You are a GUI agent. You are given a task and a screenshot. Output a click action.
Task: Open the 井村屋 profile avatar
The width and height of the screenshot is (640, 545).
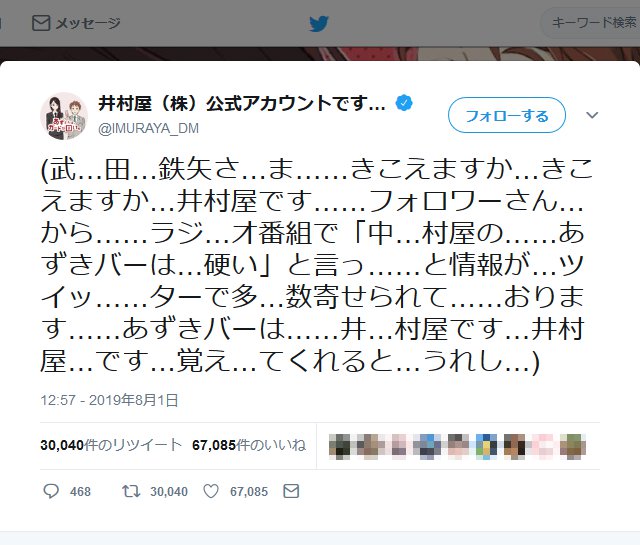[x=64, y=116]
